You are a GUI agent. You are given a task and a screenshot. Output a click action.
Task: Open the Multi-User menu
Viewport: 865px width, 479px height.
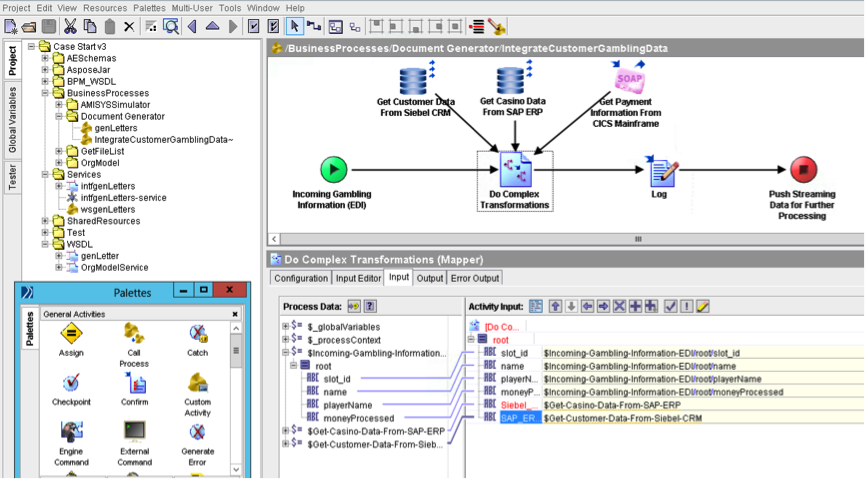(192, 8)
